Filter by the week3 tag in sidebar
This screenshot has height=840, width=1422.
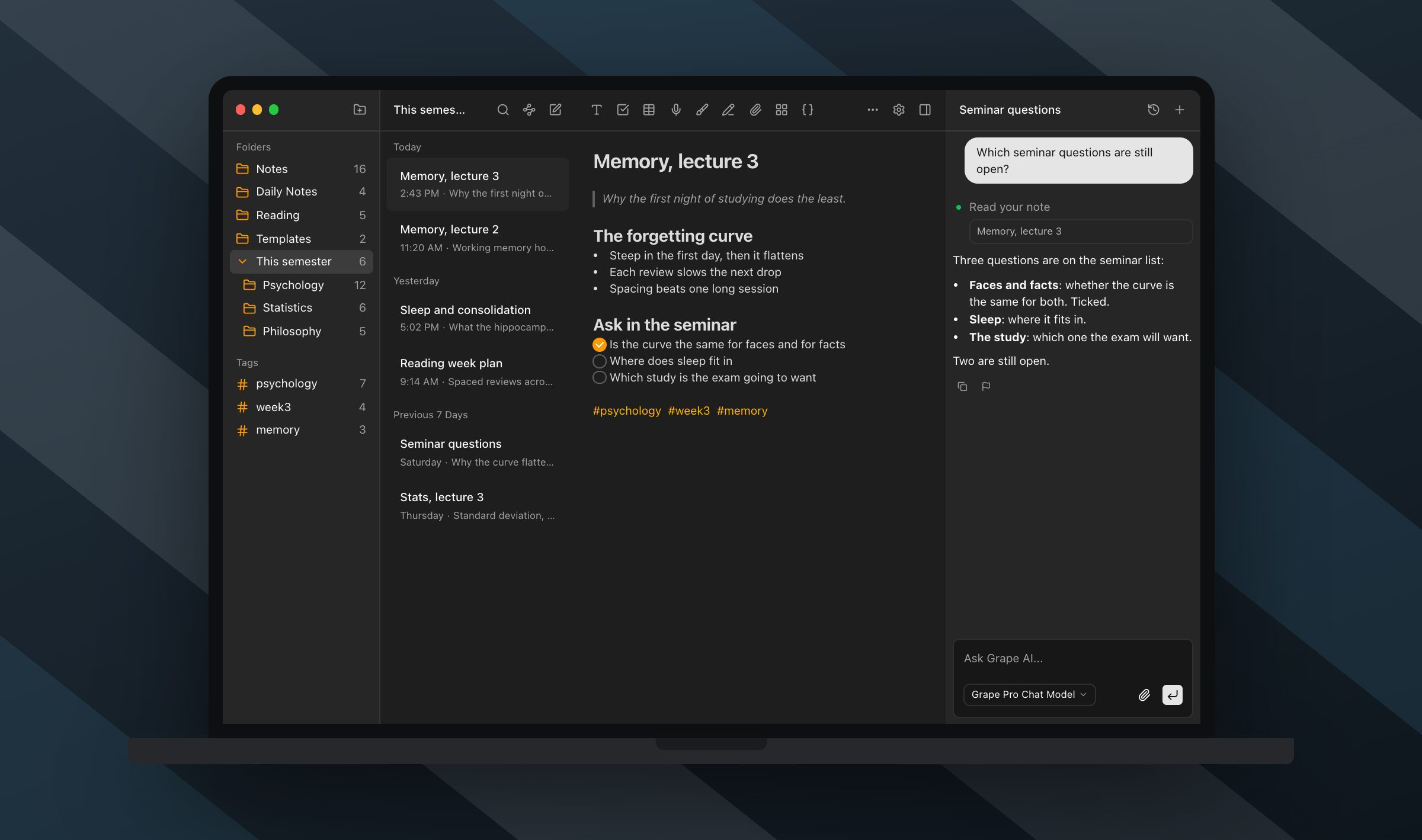tap(301, 407)
